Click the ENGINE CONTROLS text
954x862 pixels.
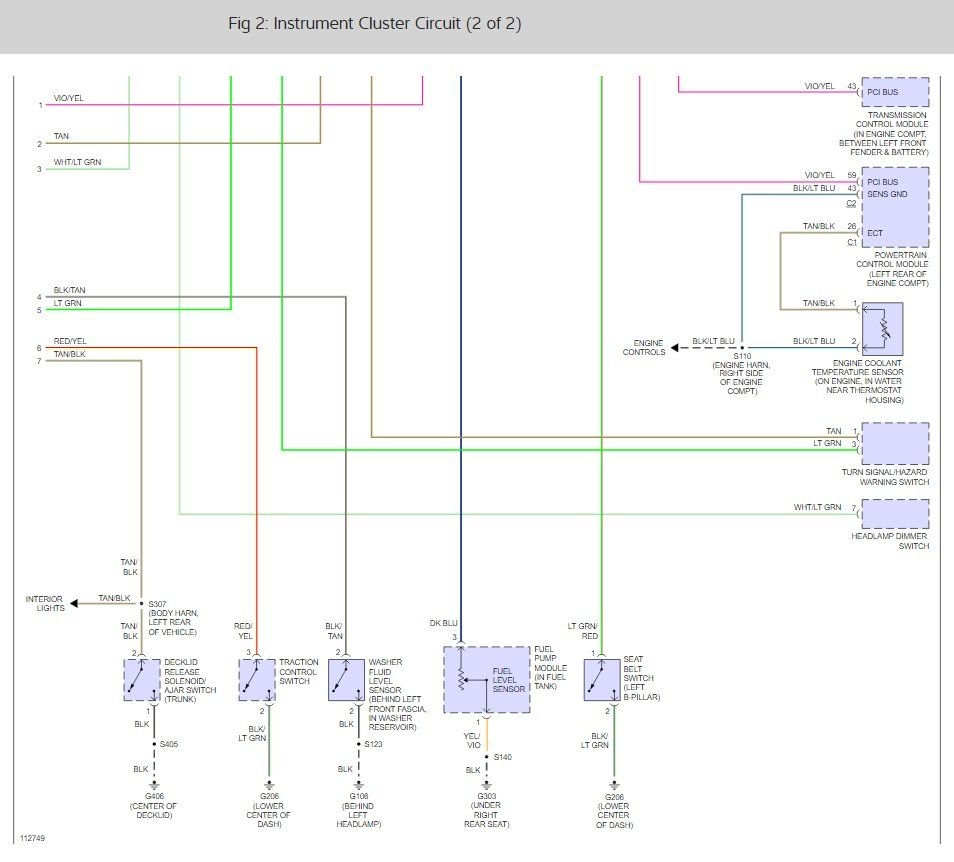[644, 347]
